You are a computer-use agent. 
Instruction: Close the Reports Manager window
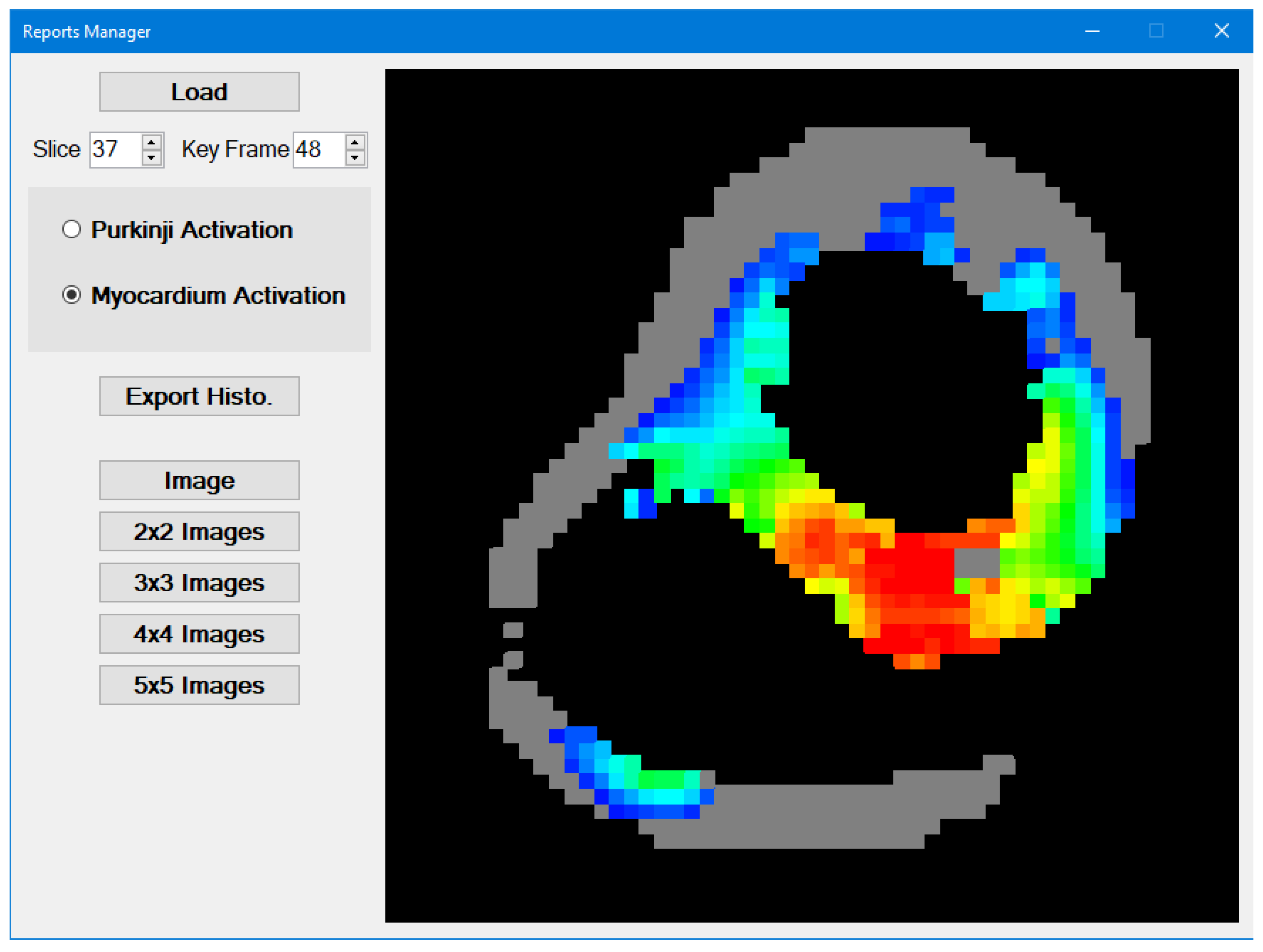[x=1221, y=31]
